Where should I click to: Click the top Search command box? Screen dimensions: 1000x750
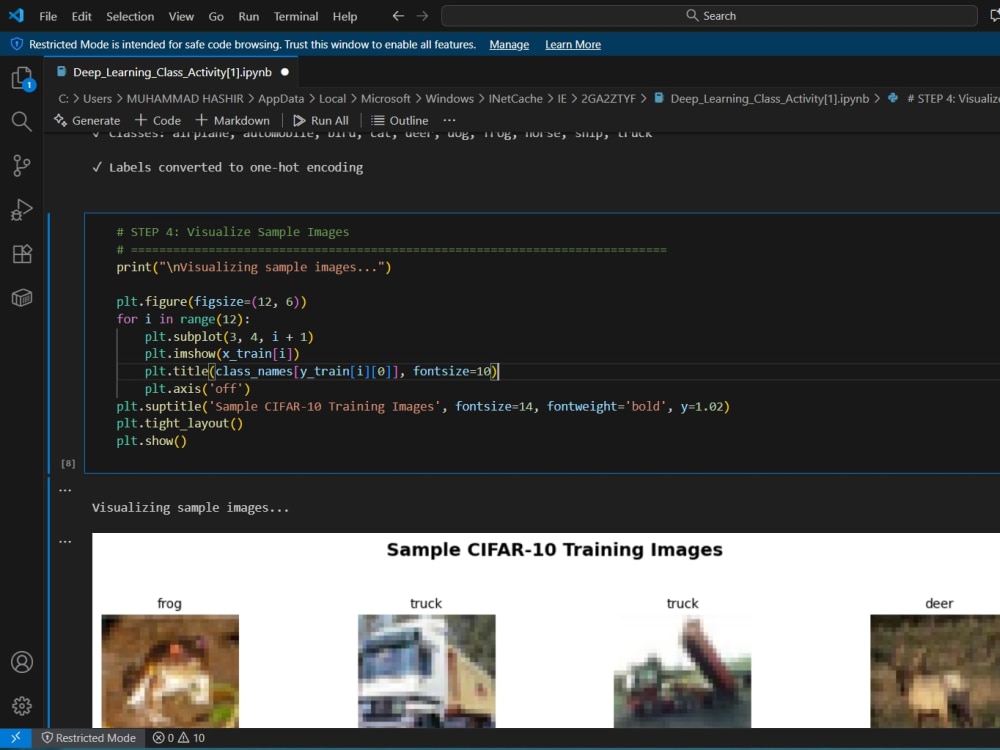pos(709,16)
